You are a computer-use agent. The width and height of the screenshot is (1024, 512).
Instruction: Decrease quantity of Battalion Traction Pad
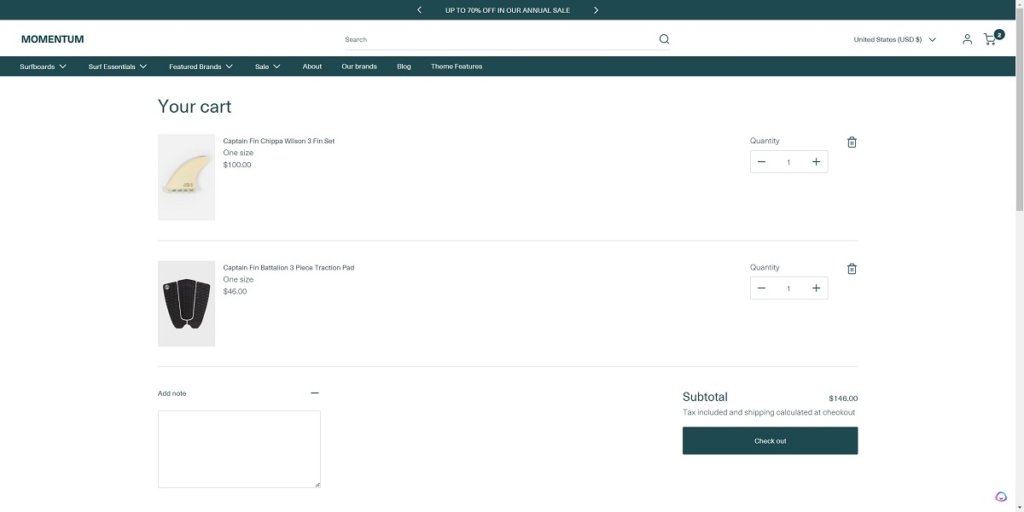[x=762, y=288]
